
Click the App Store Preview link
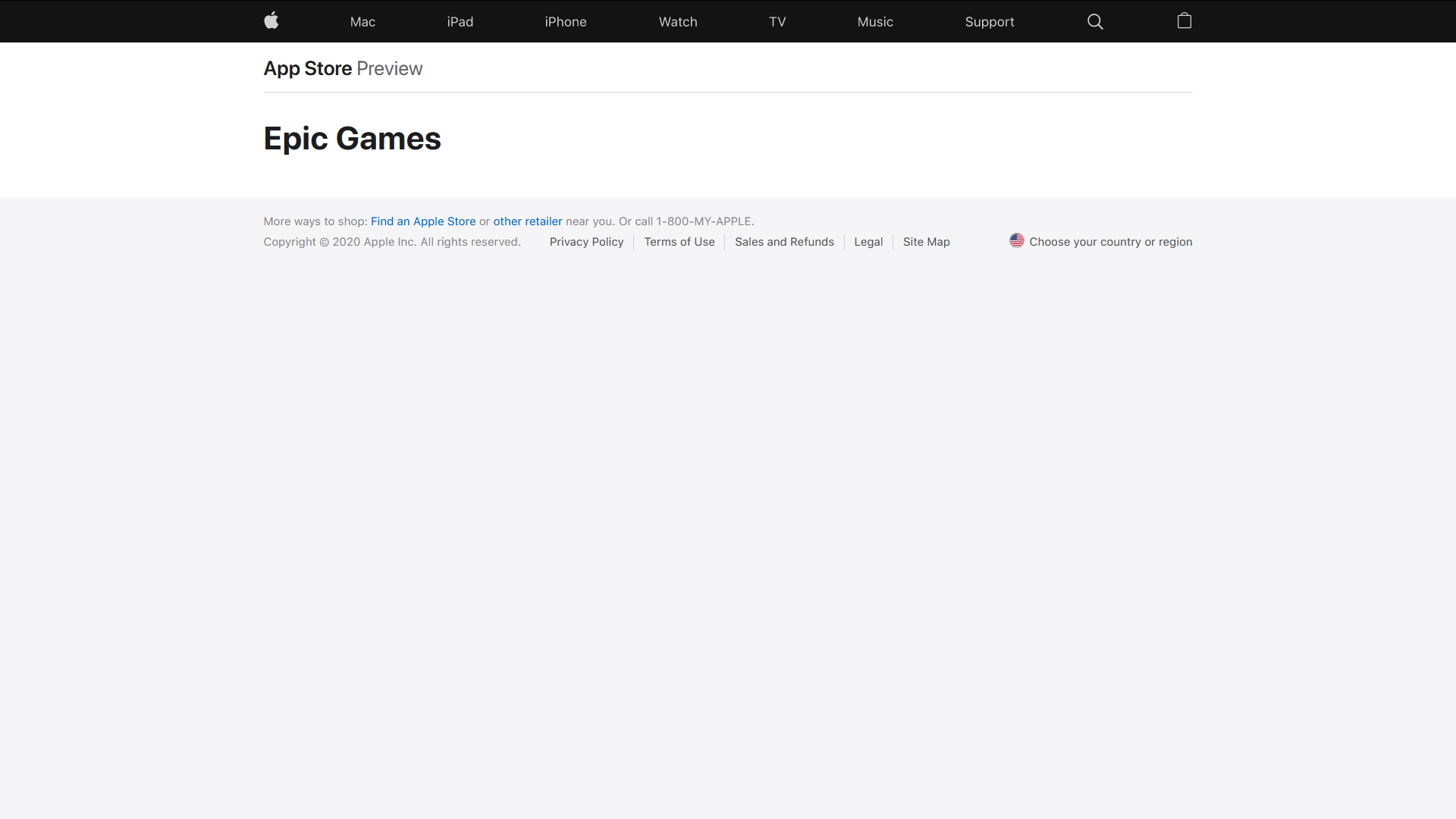(x=307, y=68)
